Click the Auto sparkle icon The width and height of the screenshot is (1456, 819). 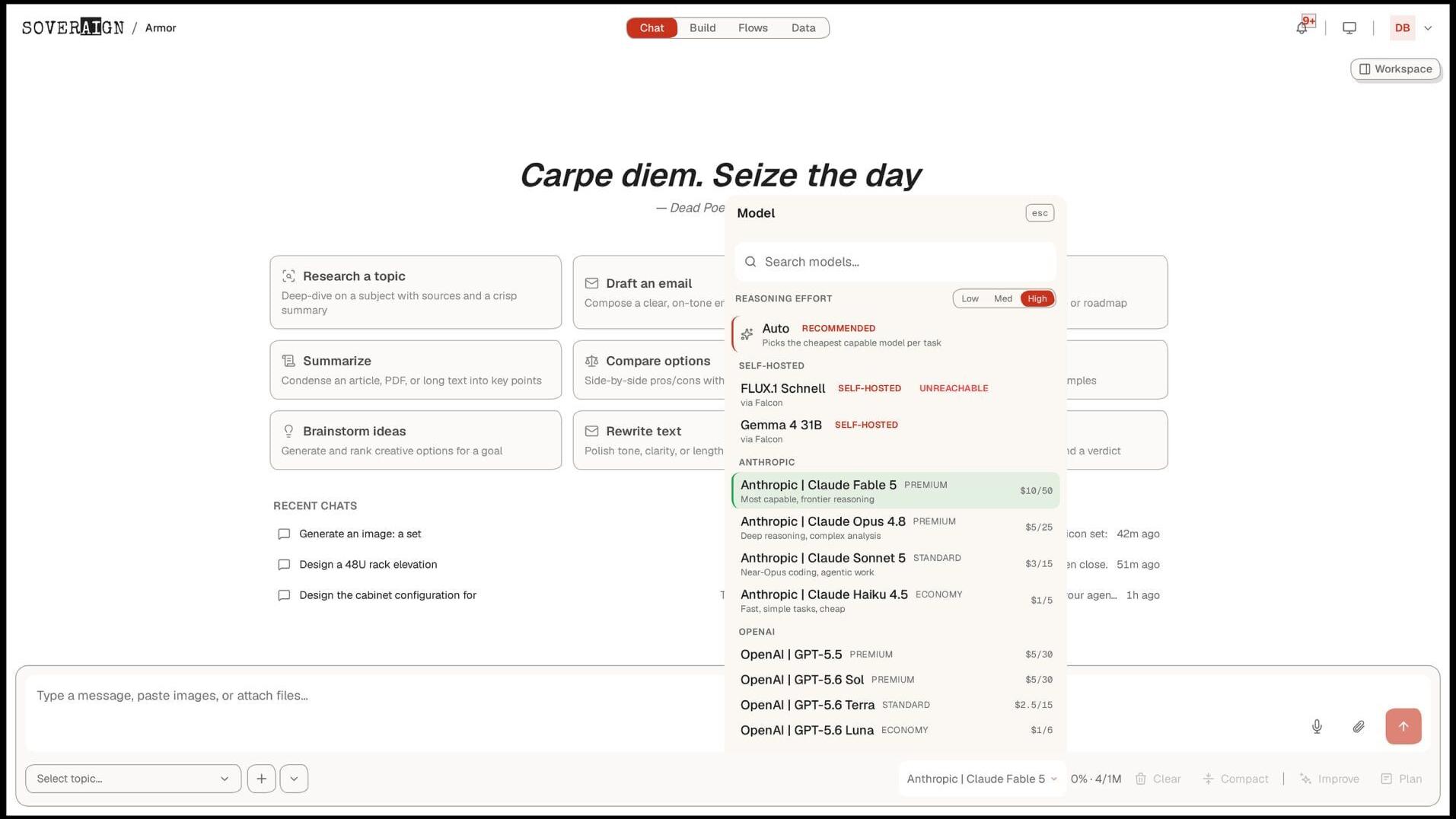click(747, 334)
